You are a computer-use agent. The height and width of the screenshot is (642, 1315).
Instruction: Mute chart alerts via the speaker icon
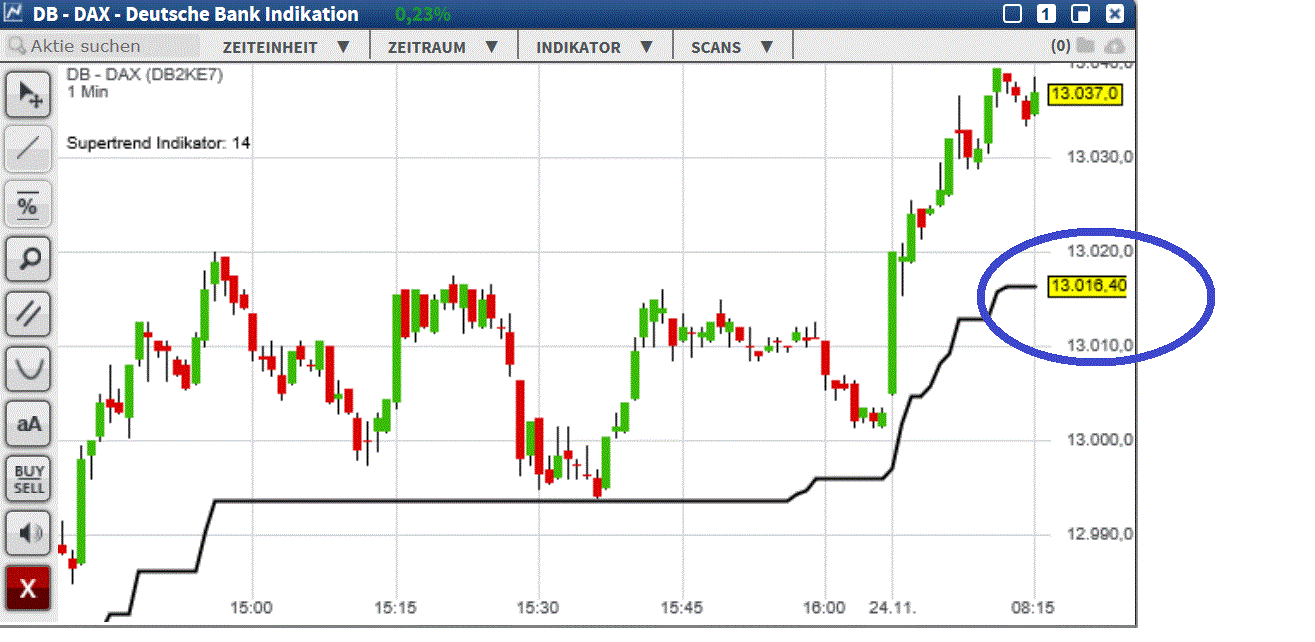27,532
